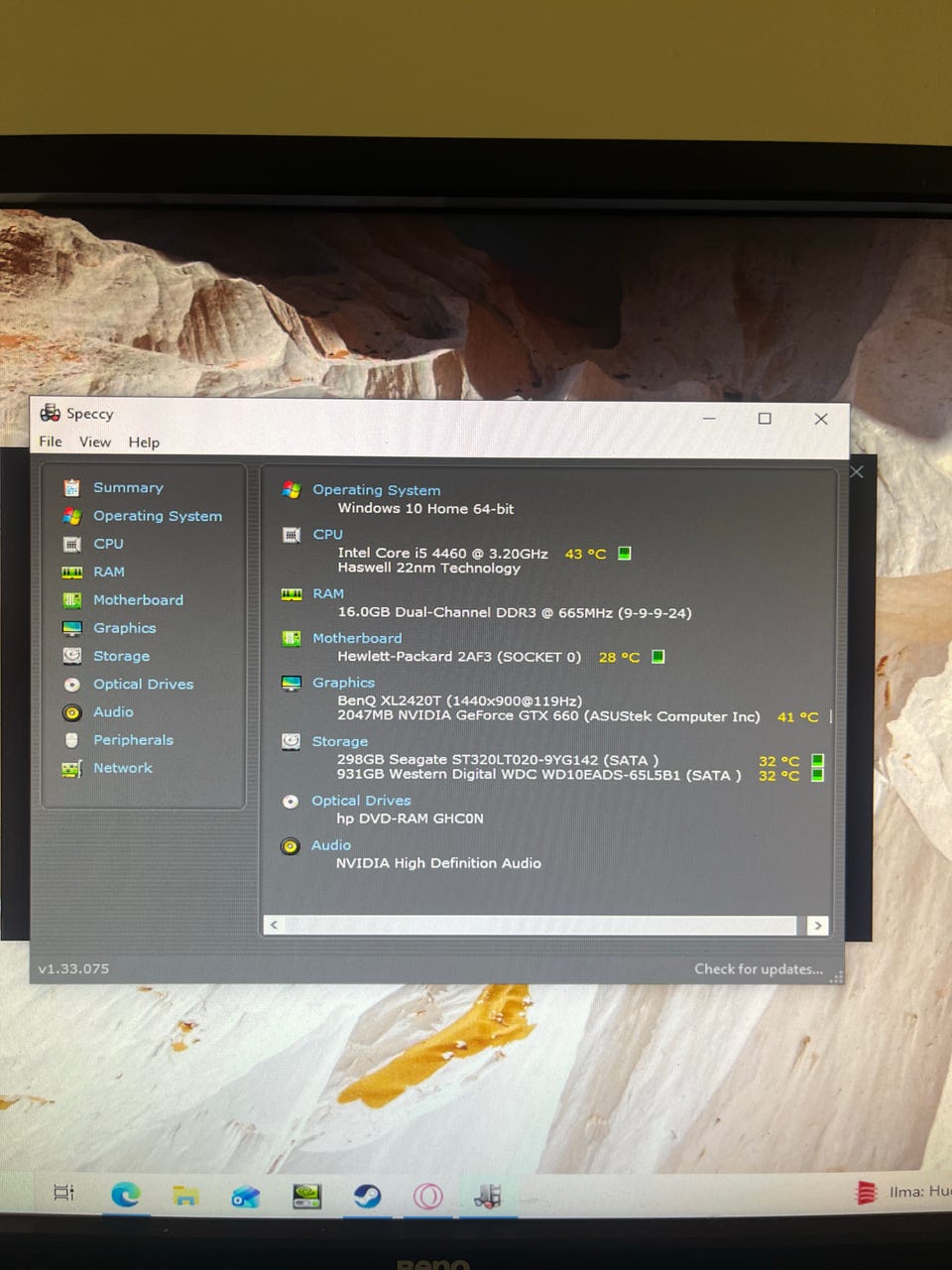
Task: Click the Storage heading link in summary
Action: point(339,741)
